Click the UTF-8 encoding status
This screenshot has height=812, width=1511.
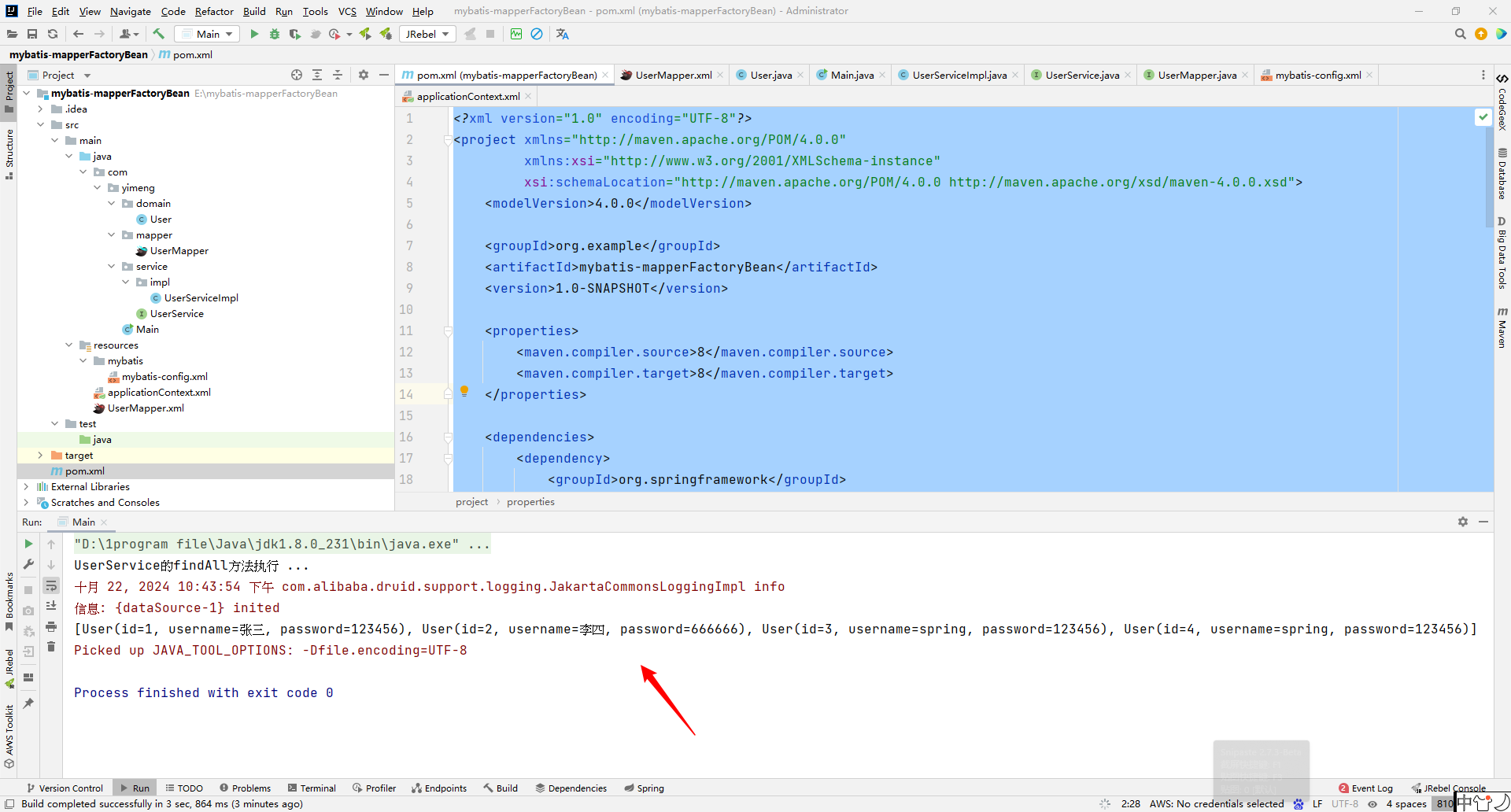pos(1344,803)
